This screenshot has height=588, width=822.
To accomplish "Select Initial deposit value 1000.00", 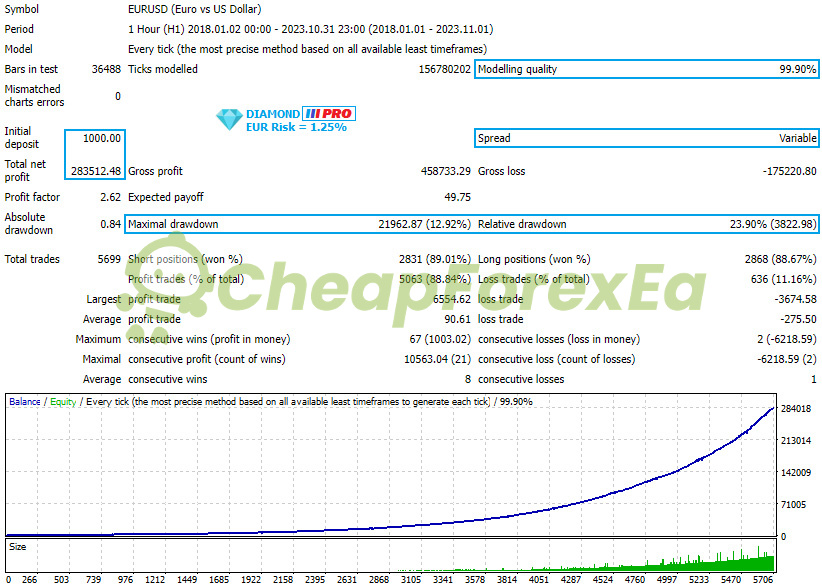I will click(x=102, y=138).
